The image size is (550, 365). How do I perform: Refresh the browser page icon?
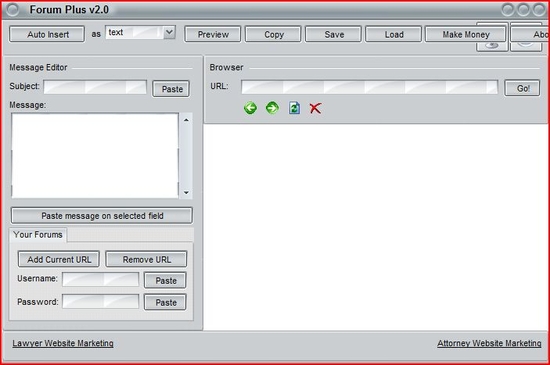(x=294, y=108)
